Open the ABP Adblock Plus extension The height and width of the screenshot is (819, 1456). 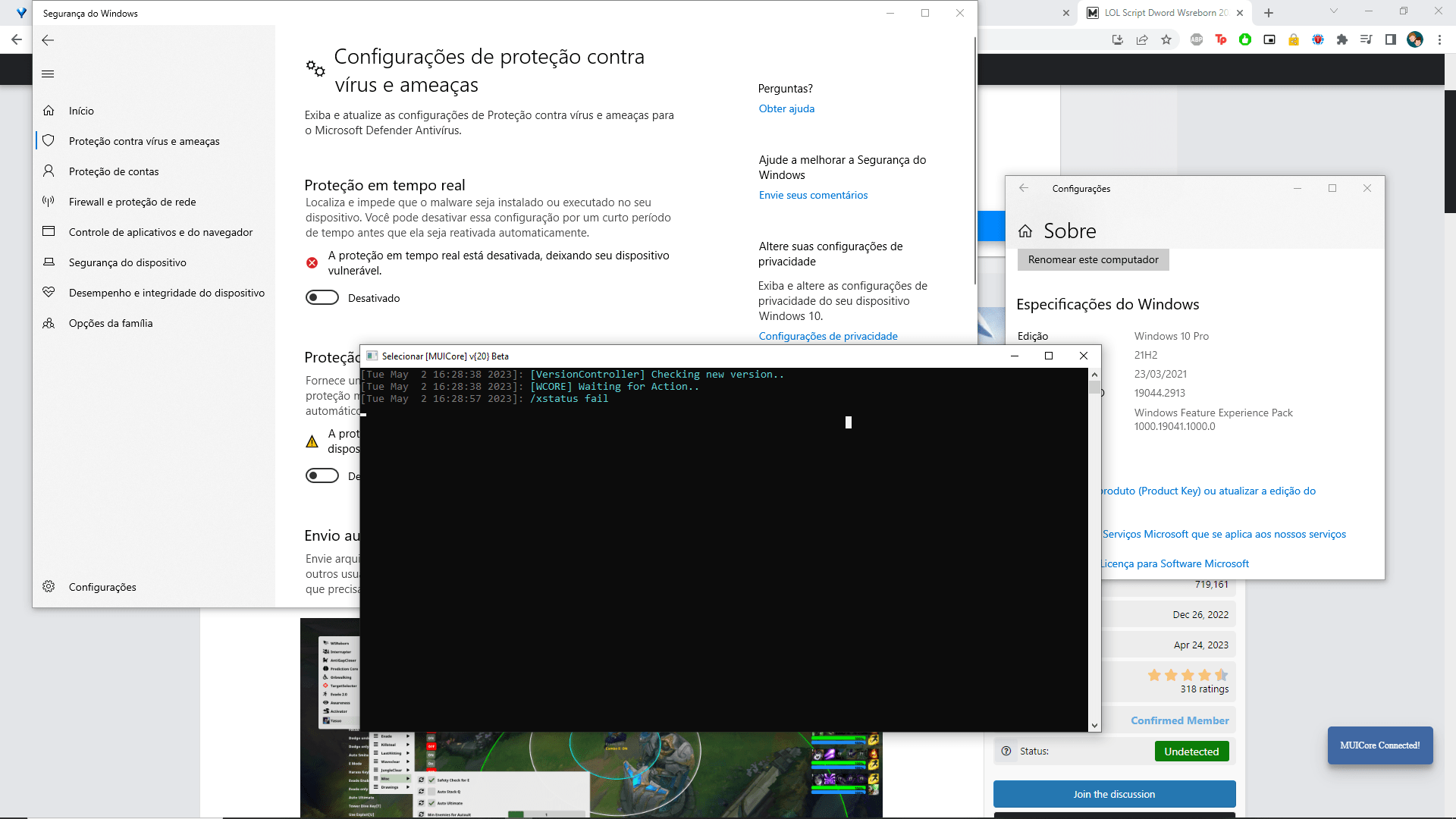pos(1197,39)
